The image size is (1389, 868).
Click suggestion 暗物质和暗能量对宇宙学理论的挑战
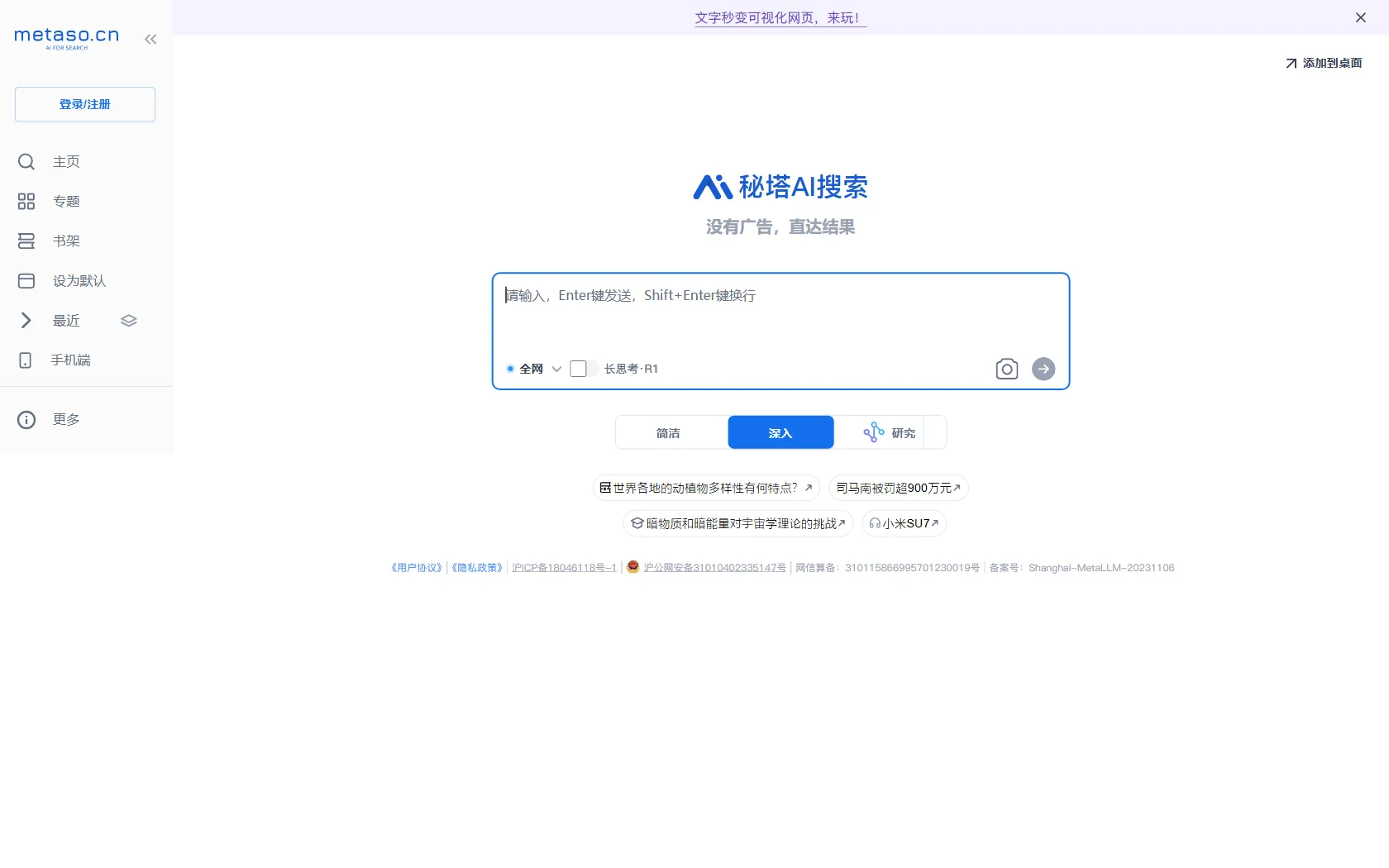click(737, 524)
